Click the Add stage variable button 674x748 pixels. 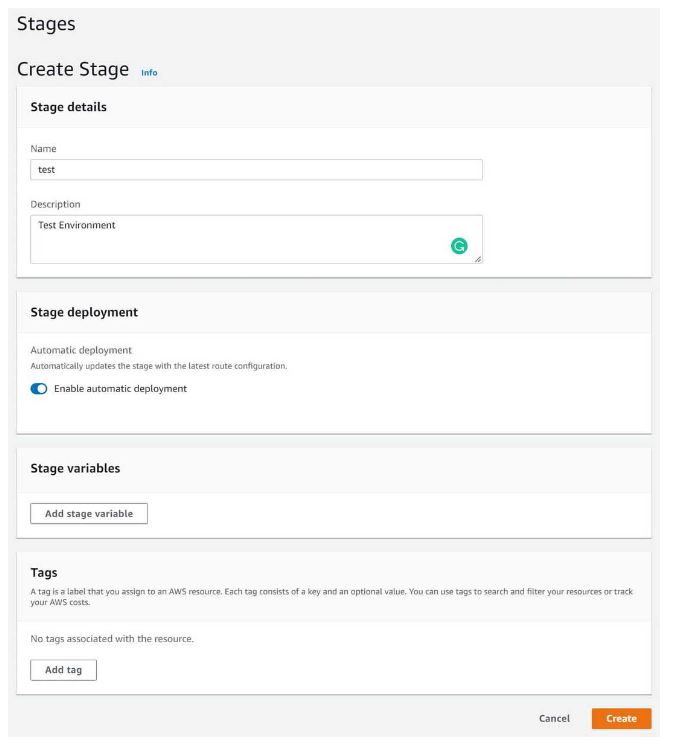(89, 513)
